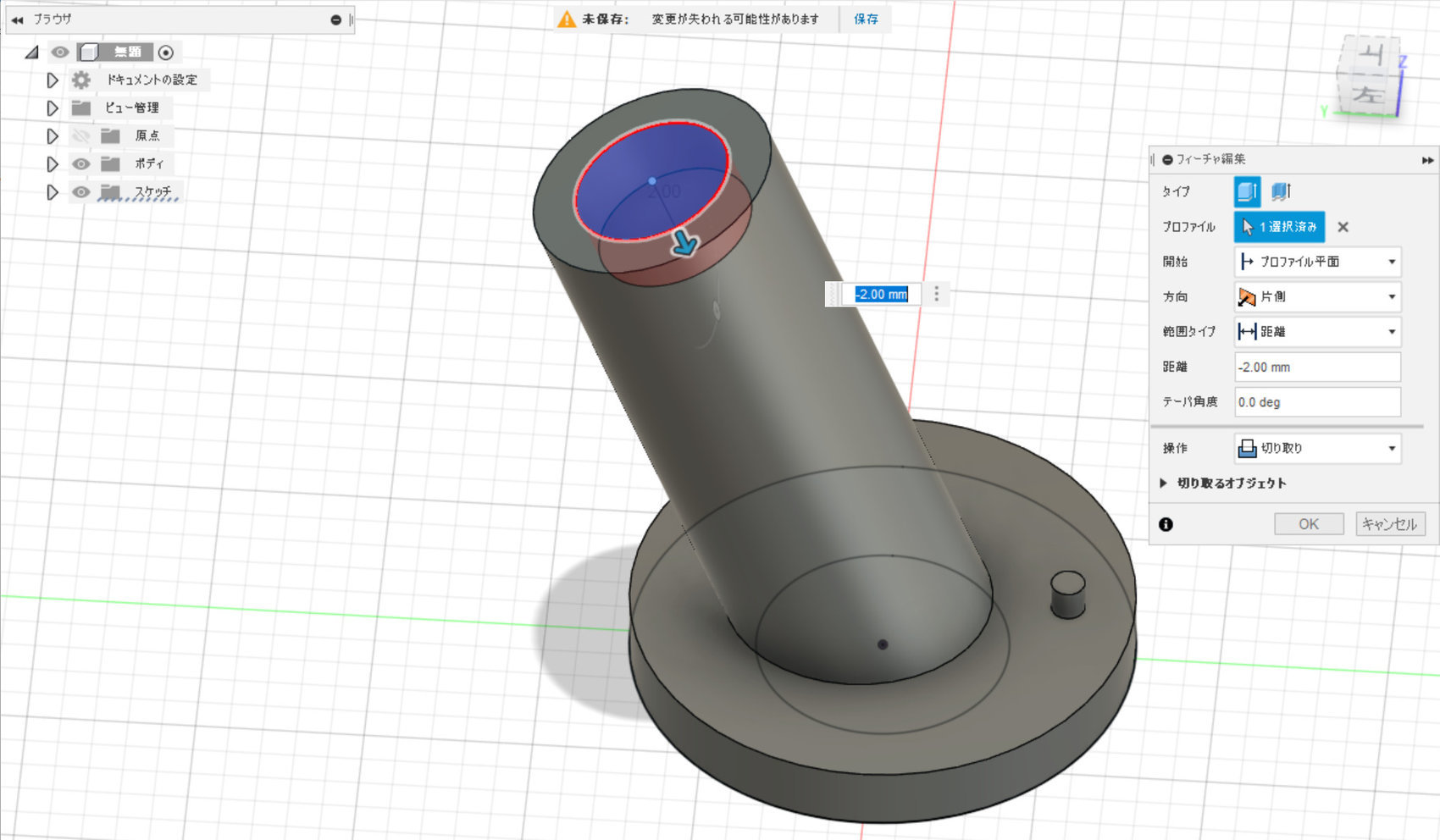Screen dimensions: 1440x840
Task: Open the 方向 片側 dropdown
Action: click(1317, 296)
